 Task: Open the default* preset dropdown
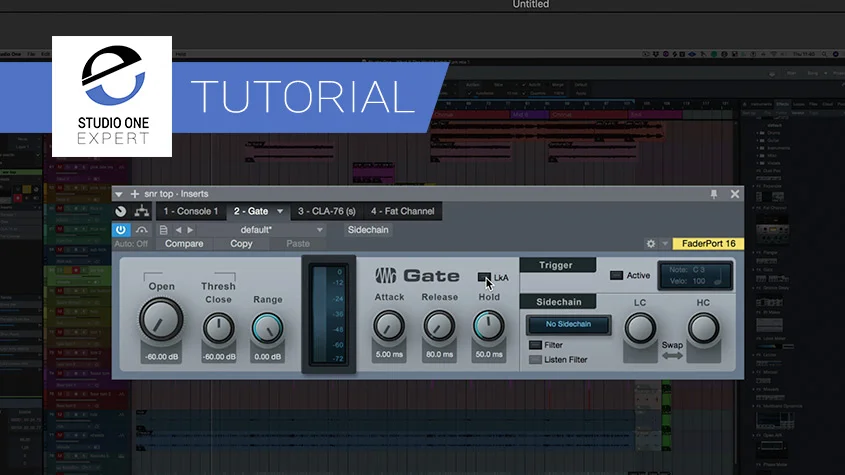tap(262, 230)
